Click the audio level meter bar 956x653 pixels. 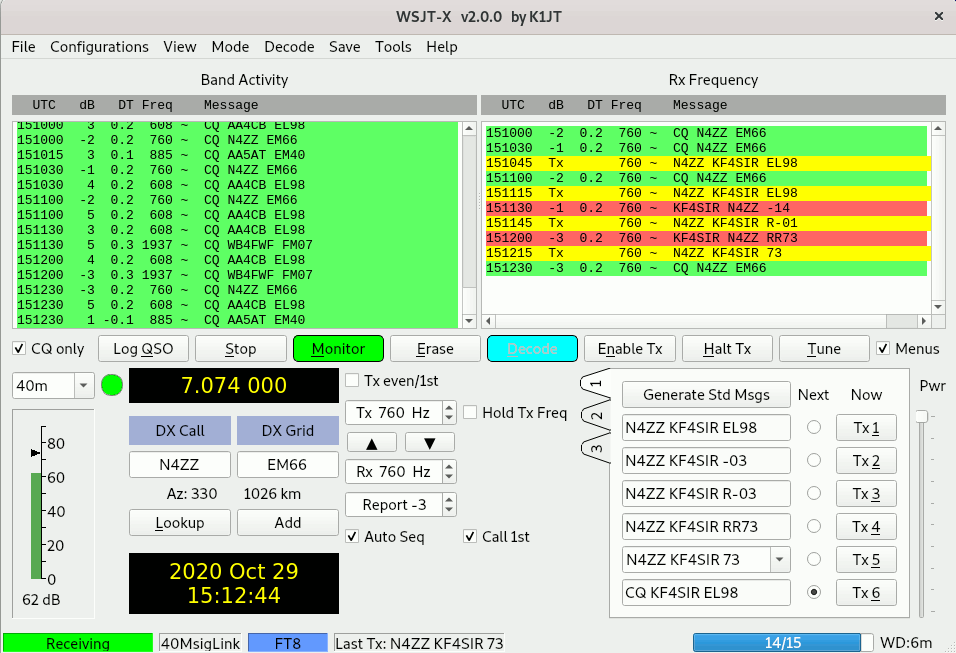[36, 526]
